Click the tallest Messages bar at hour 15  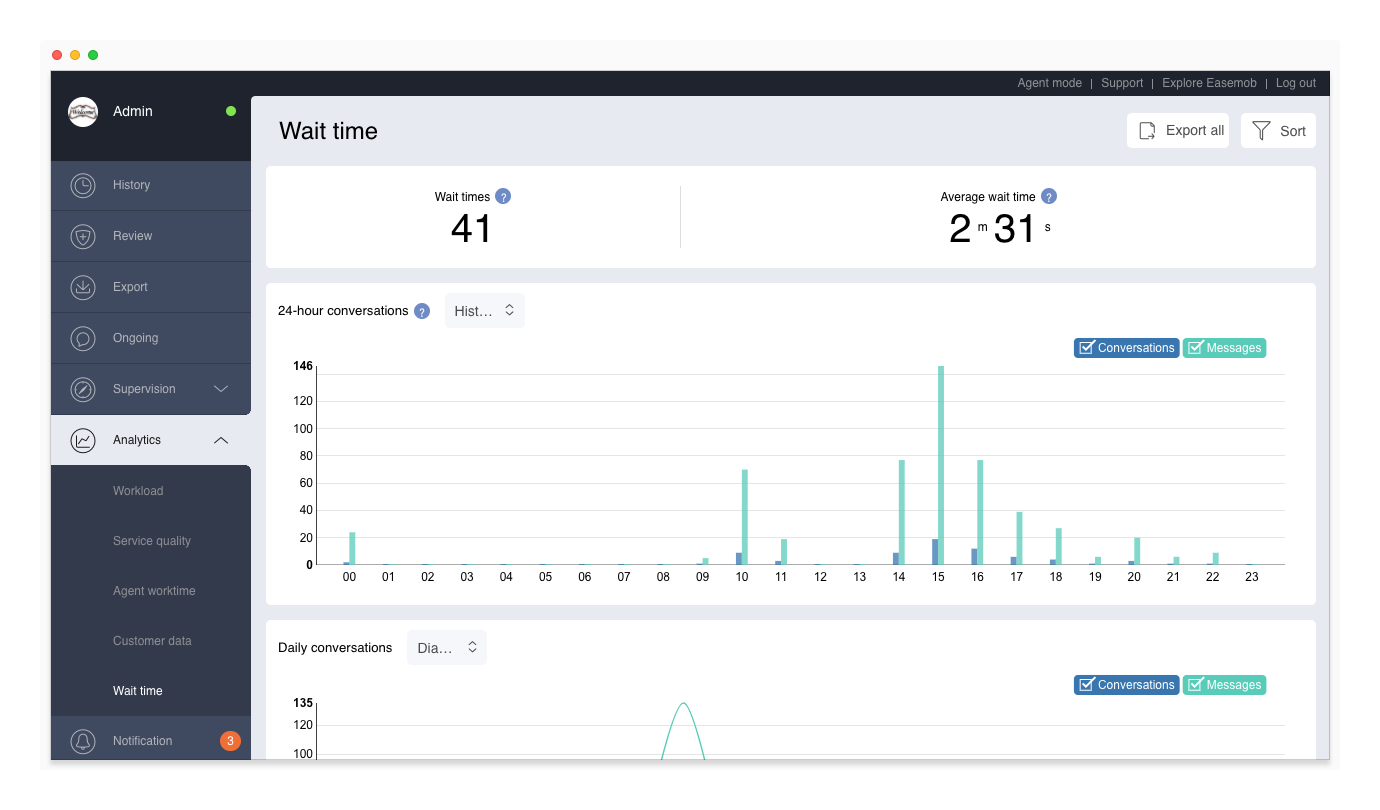pyautogui.click(x=941, y=465)
